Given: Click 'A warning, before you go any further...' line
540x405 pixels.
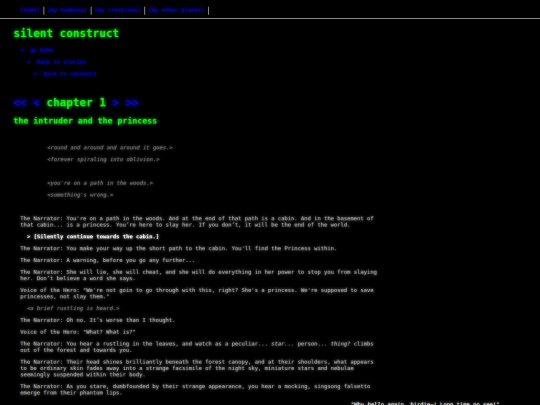Looking at the screenshot, I should click(107, 260).
